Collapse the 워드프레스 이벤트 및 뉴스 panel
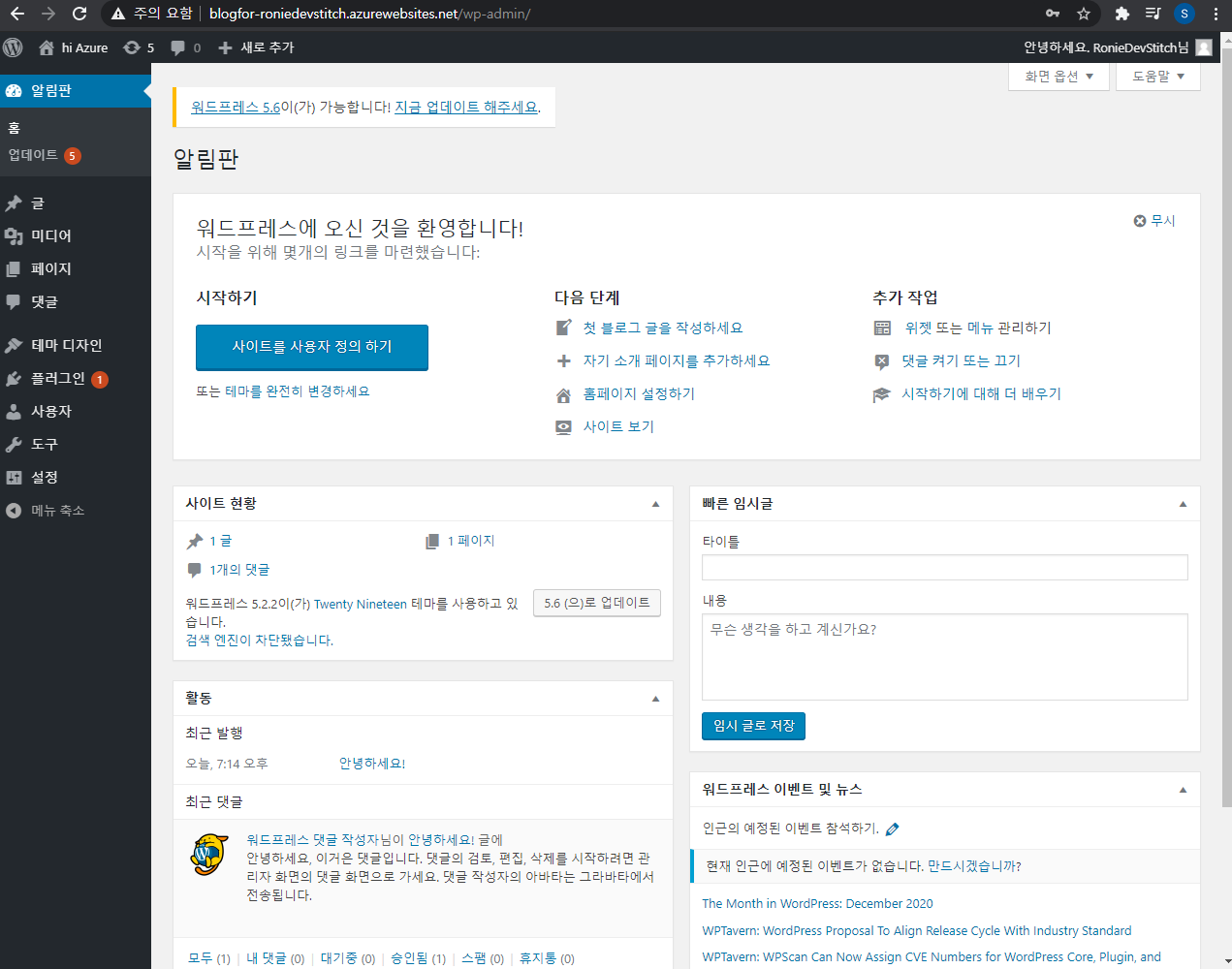 coord(1183,790)
